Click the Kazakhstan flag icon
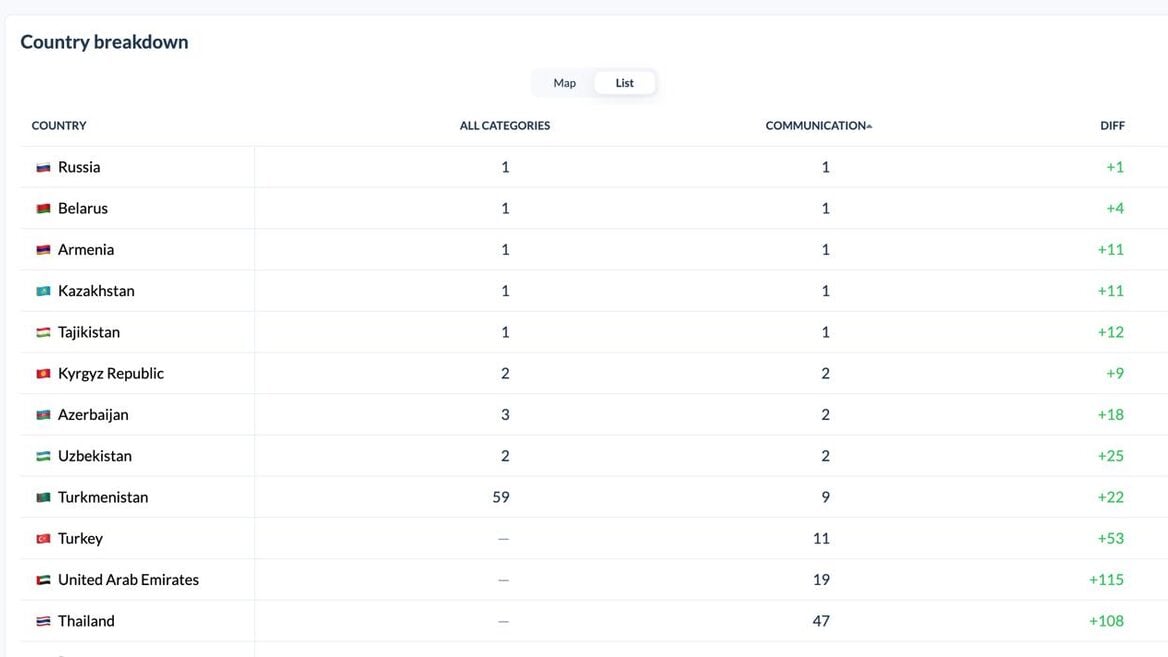The width and height of the screenshot is (1168, 657). pos(43,291)
